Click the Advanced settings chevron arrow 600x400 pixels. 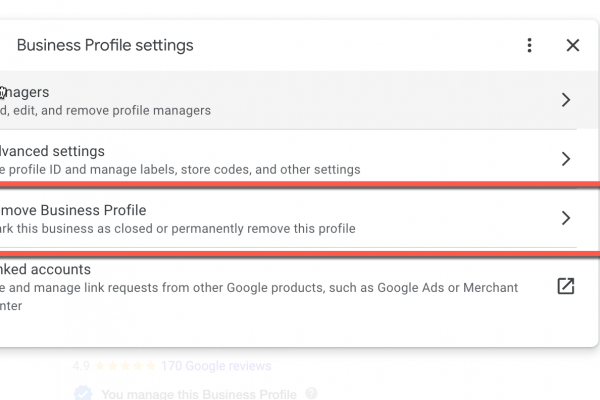click(x=566, y=159)
